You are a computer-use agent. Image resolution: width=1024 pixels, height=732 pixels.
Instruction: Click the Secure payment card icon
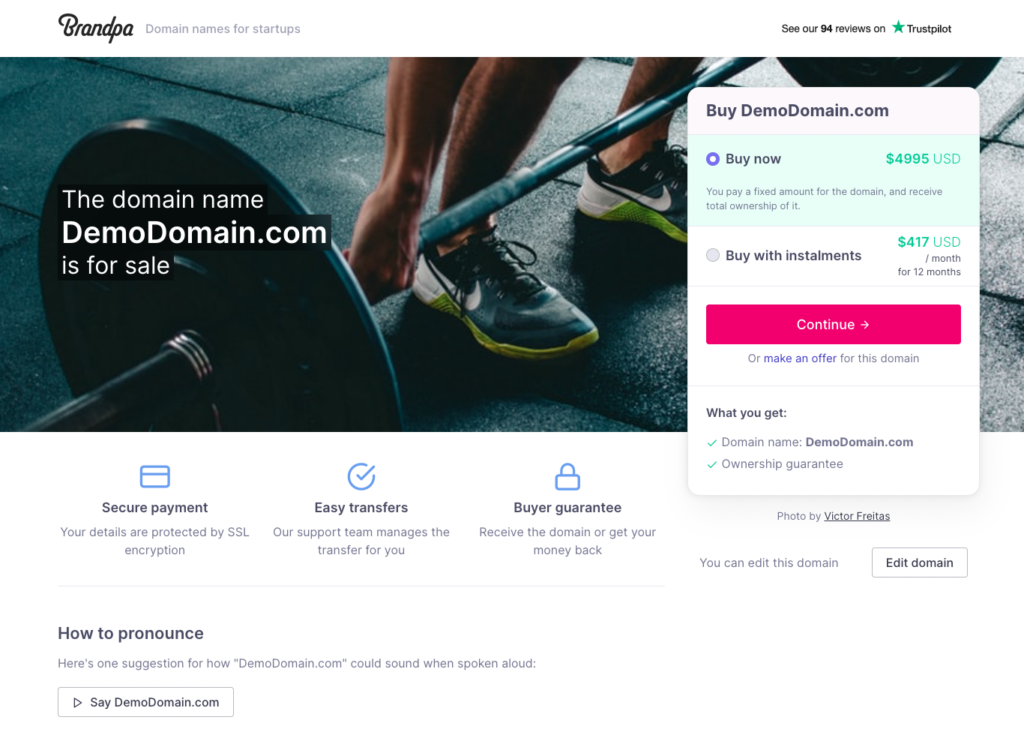(155, 476)
